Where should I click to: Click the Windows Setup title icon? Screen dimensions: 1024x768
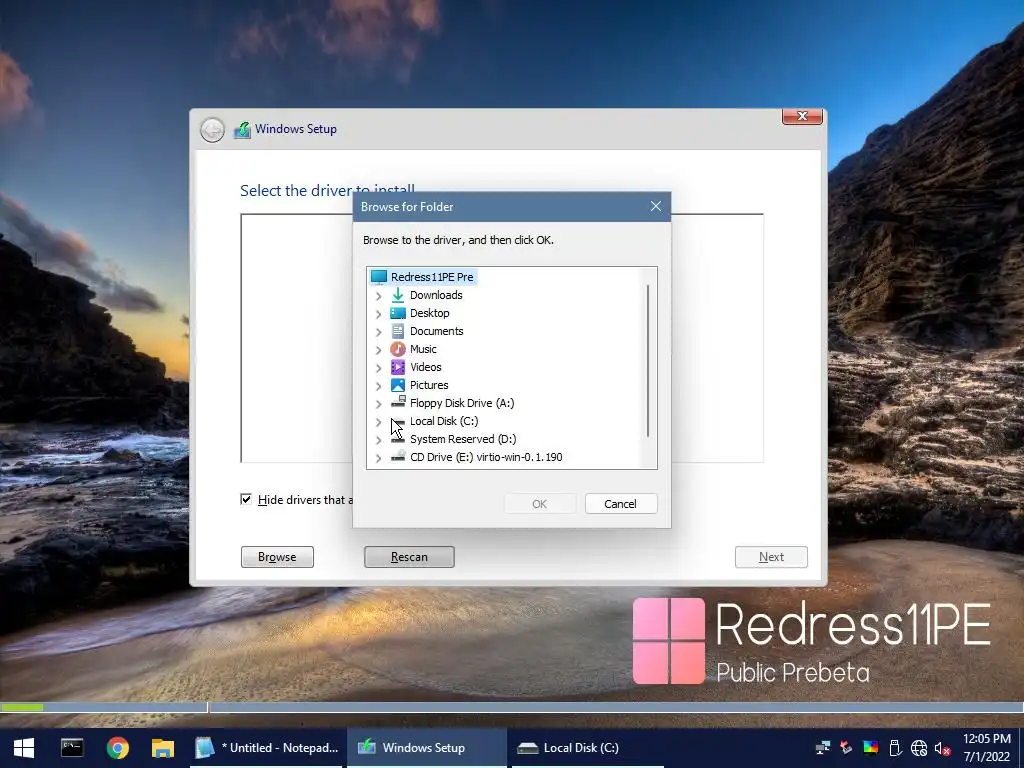(242, 130)
